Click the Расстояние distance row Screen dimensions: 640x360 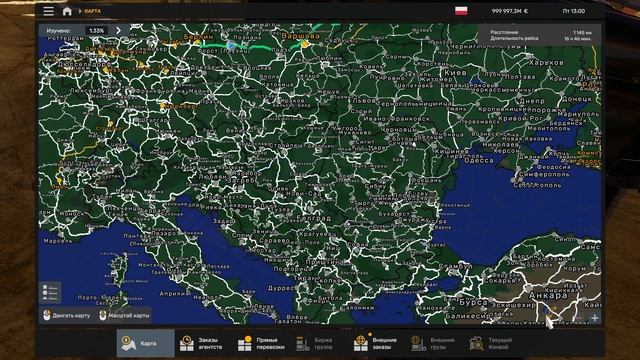[540, 32]
